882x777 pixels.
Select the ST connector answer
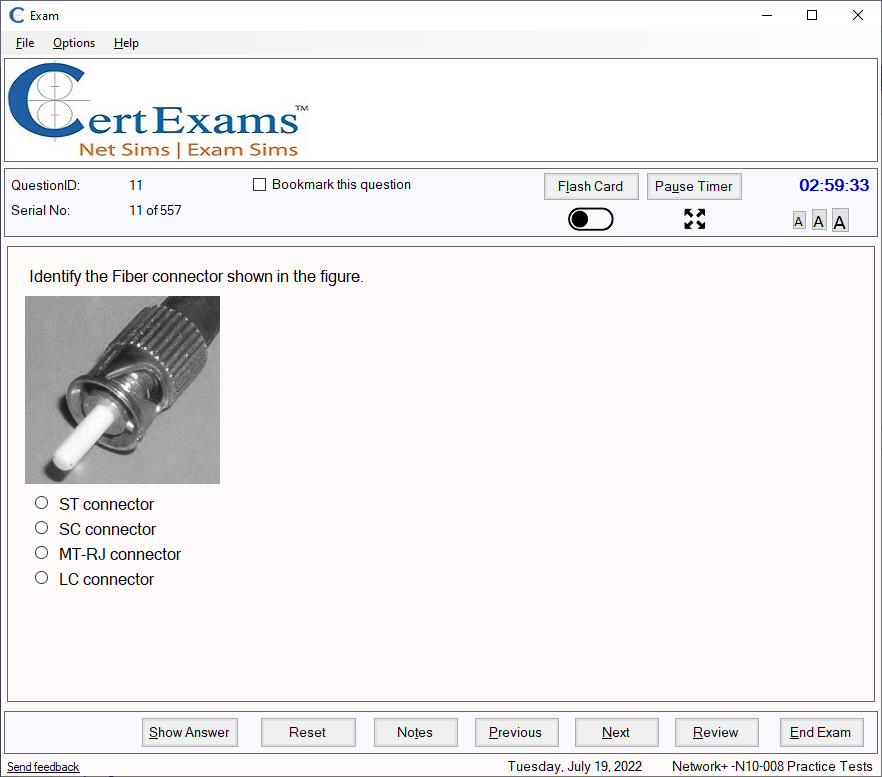coord(41,502)
